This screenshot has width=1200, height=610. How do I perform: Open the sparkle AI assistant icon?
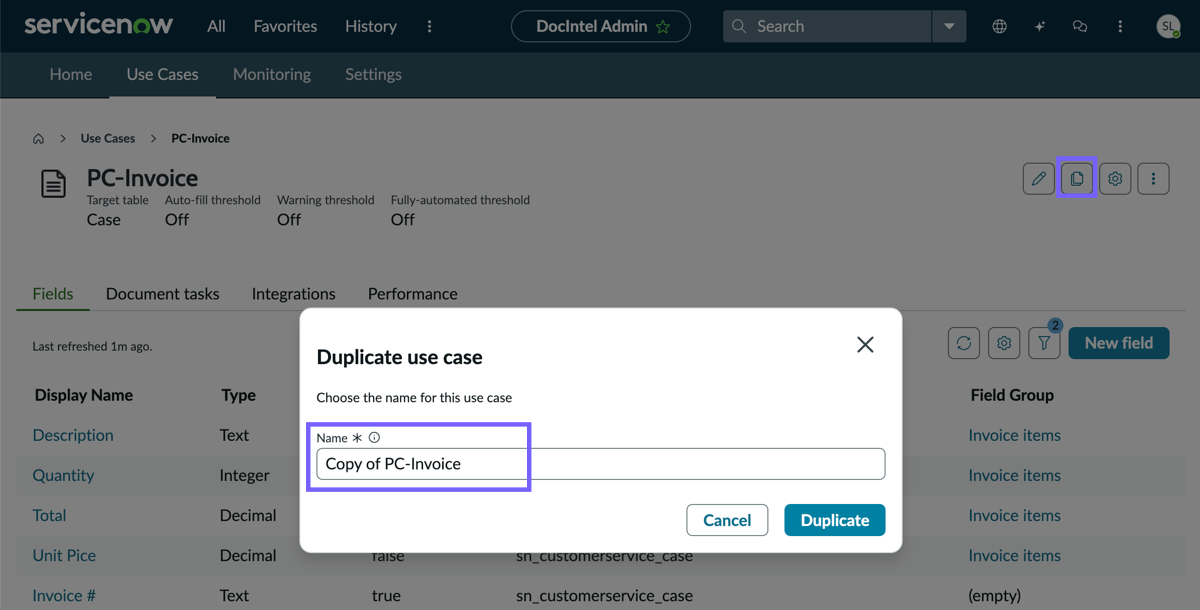1040,26
